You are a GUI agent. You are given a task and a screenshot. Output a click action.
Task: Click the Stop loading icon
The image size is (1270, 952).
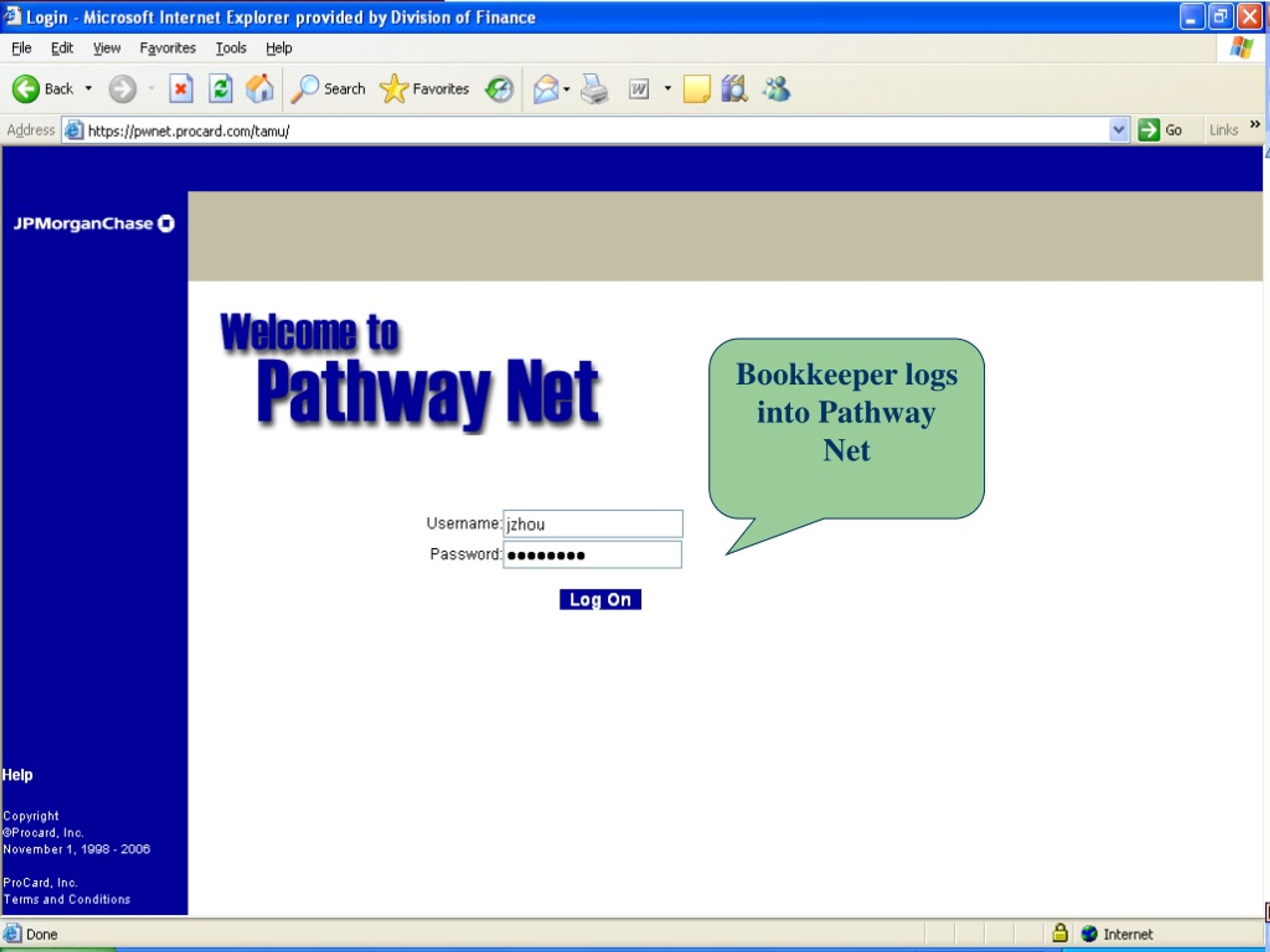(x=181, y=89)
